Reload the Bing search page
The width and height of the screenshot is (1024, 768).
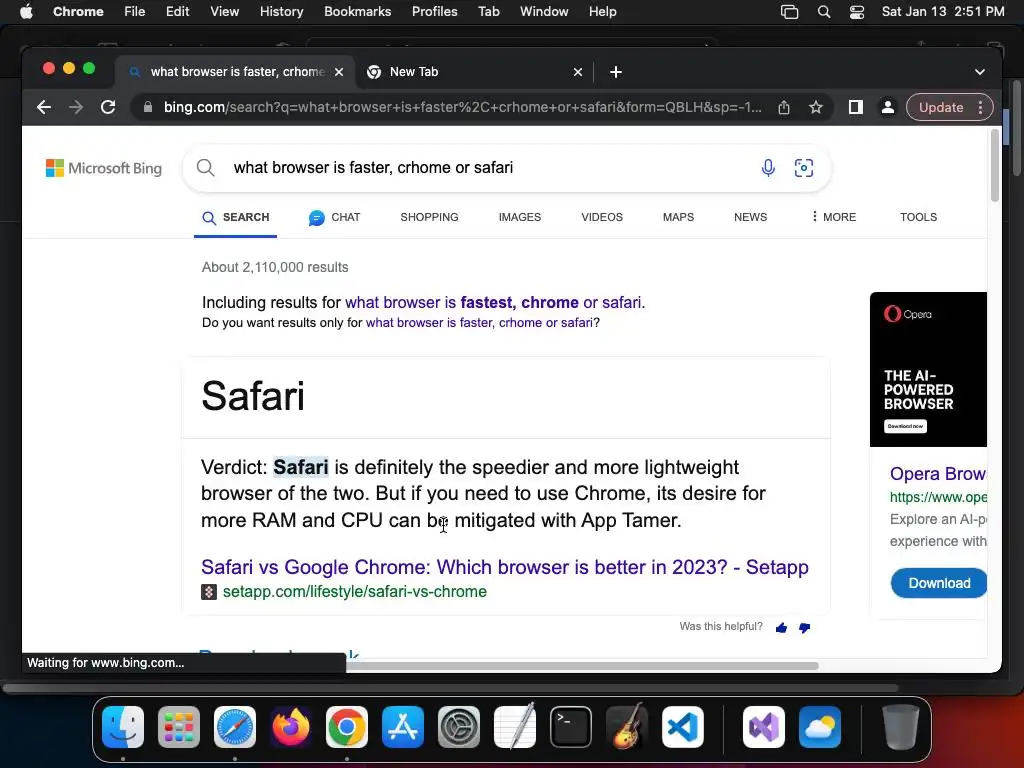108,107
